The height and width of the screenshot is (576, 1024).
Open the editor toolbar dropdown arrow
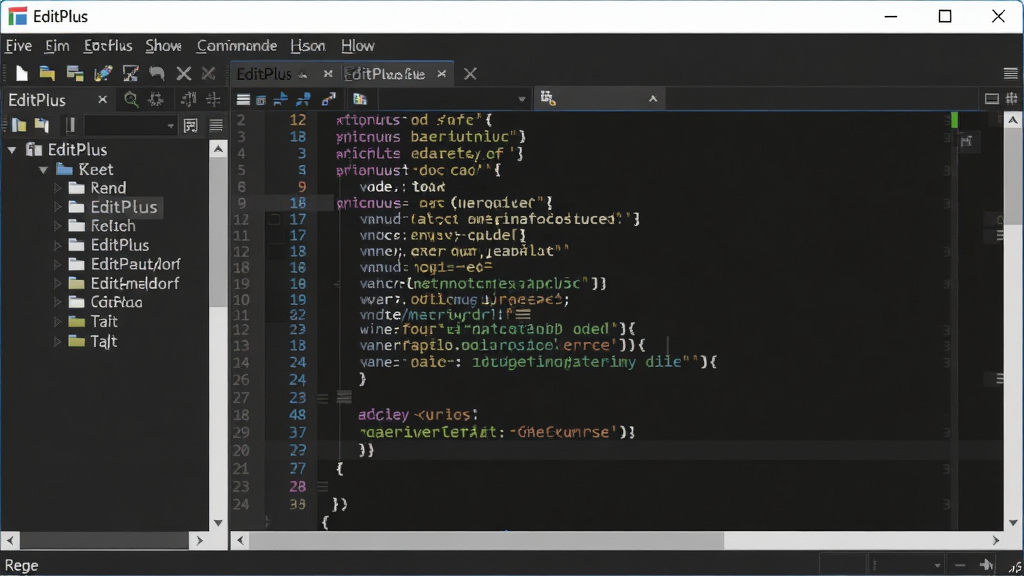[x=522, y=99]
